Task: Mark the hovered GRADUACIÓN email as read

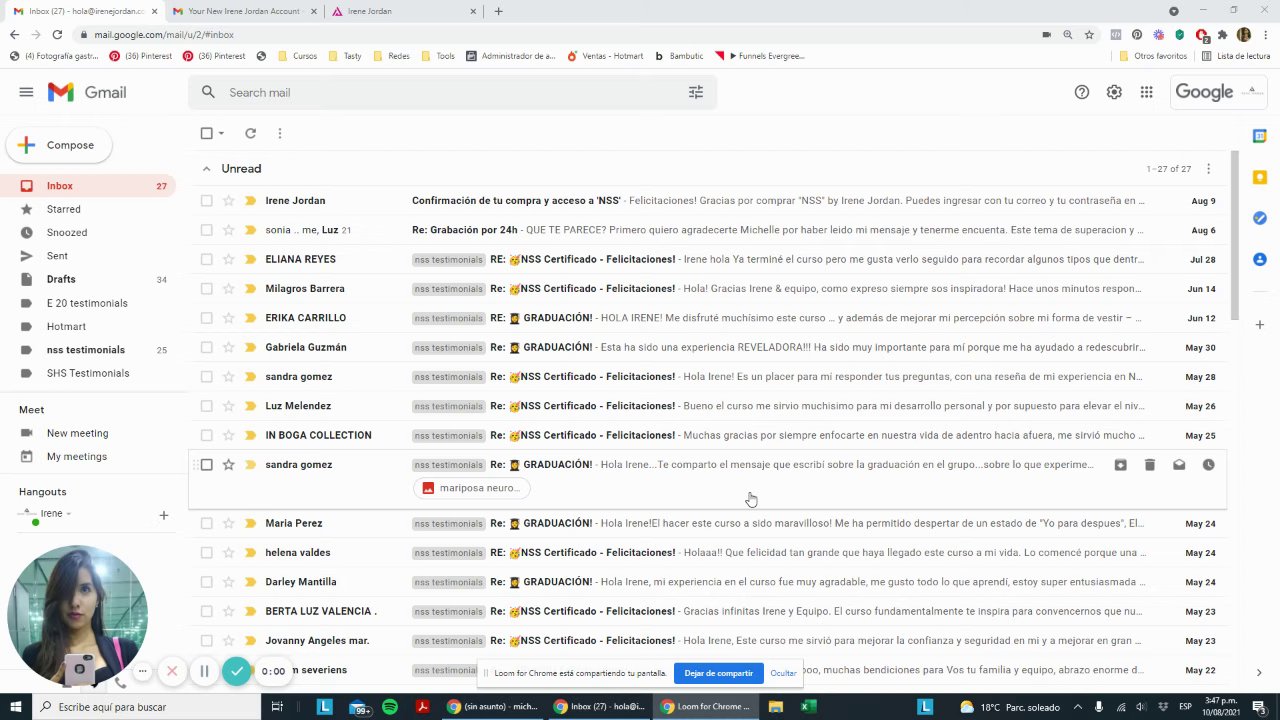Action: 1179,465
